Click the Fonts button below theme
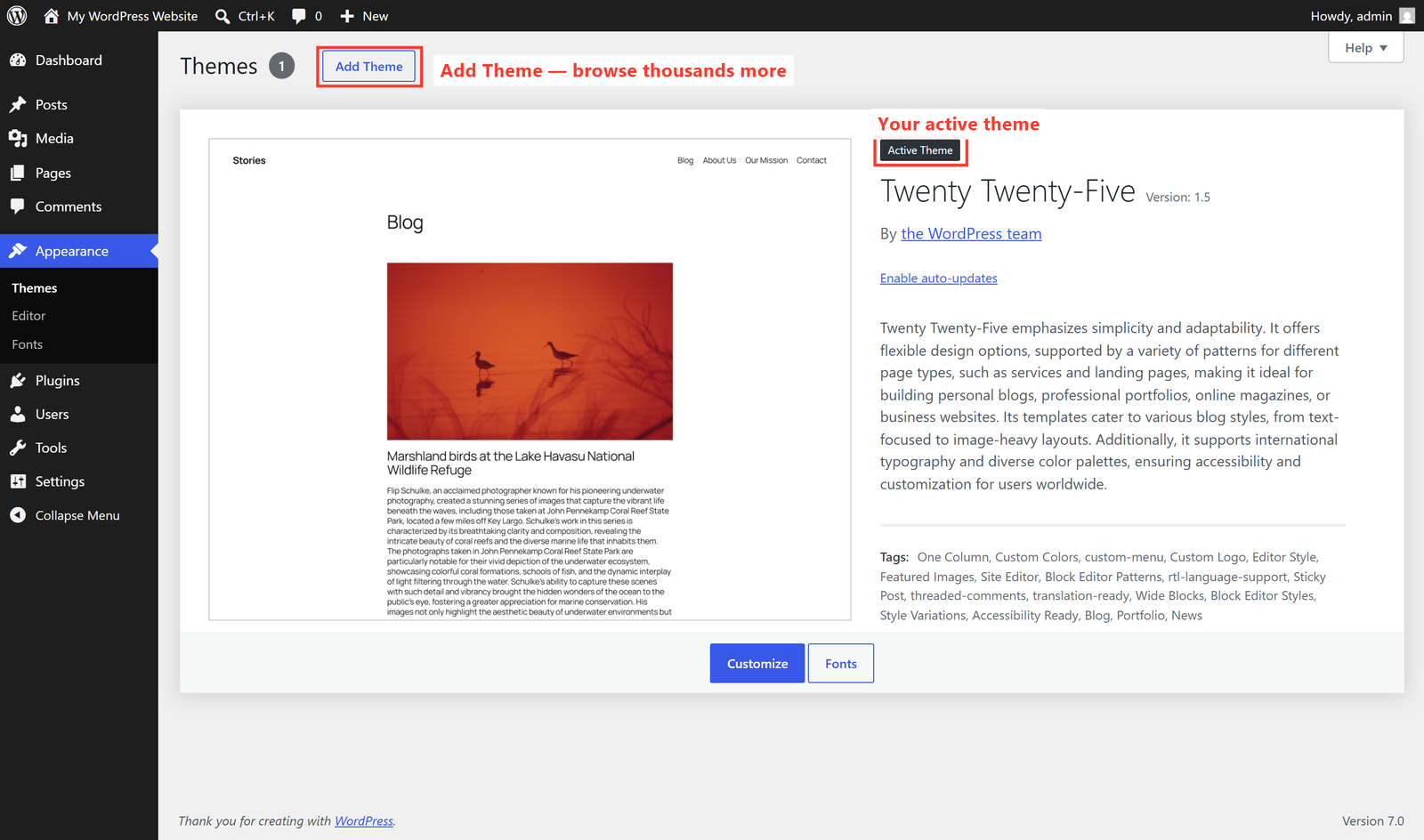 pyautogui.click(x=841, y=664)
